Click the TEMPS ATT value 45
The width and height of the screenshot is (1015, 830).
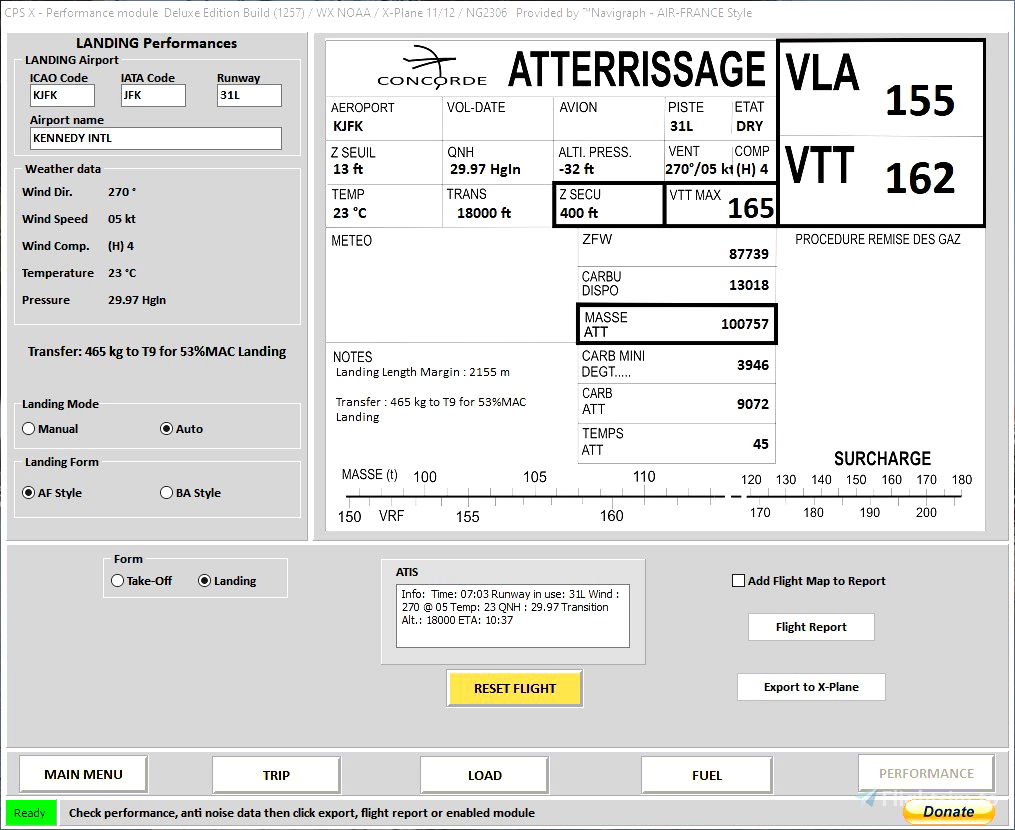pos(761,444)
